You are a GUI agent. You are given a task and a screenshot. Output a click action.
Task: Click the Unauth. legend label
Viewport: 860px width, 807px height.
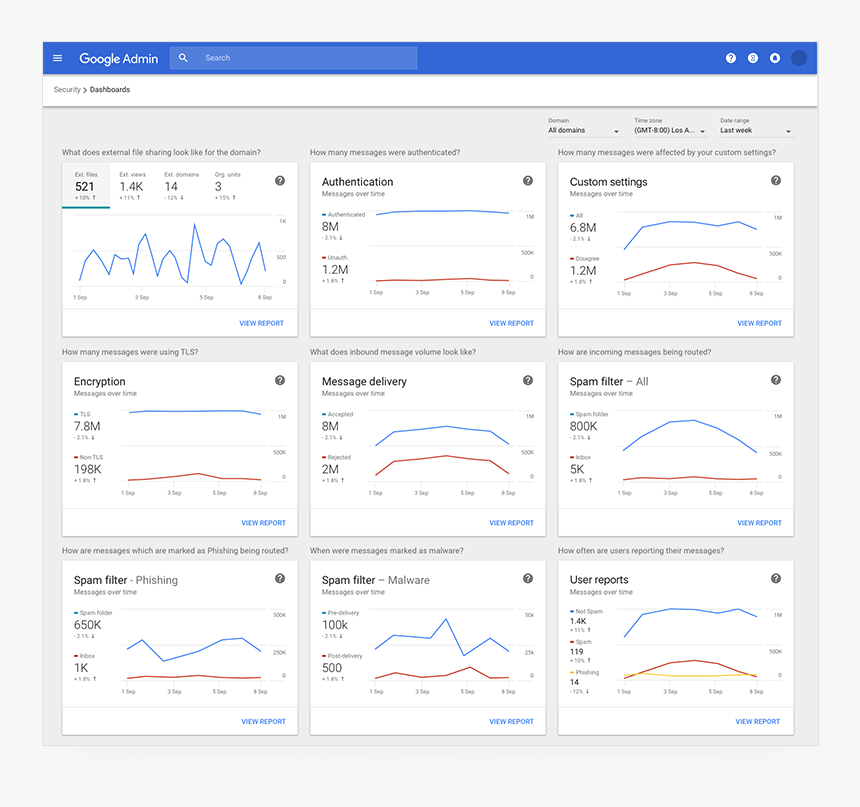click(x=338, y=258)
